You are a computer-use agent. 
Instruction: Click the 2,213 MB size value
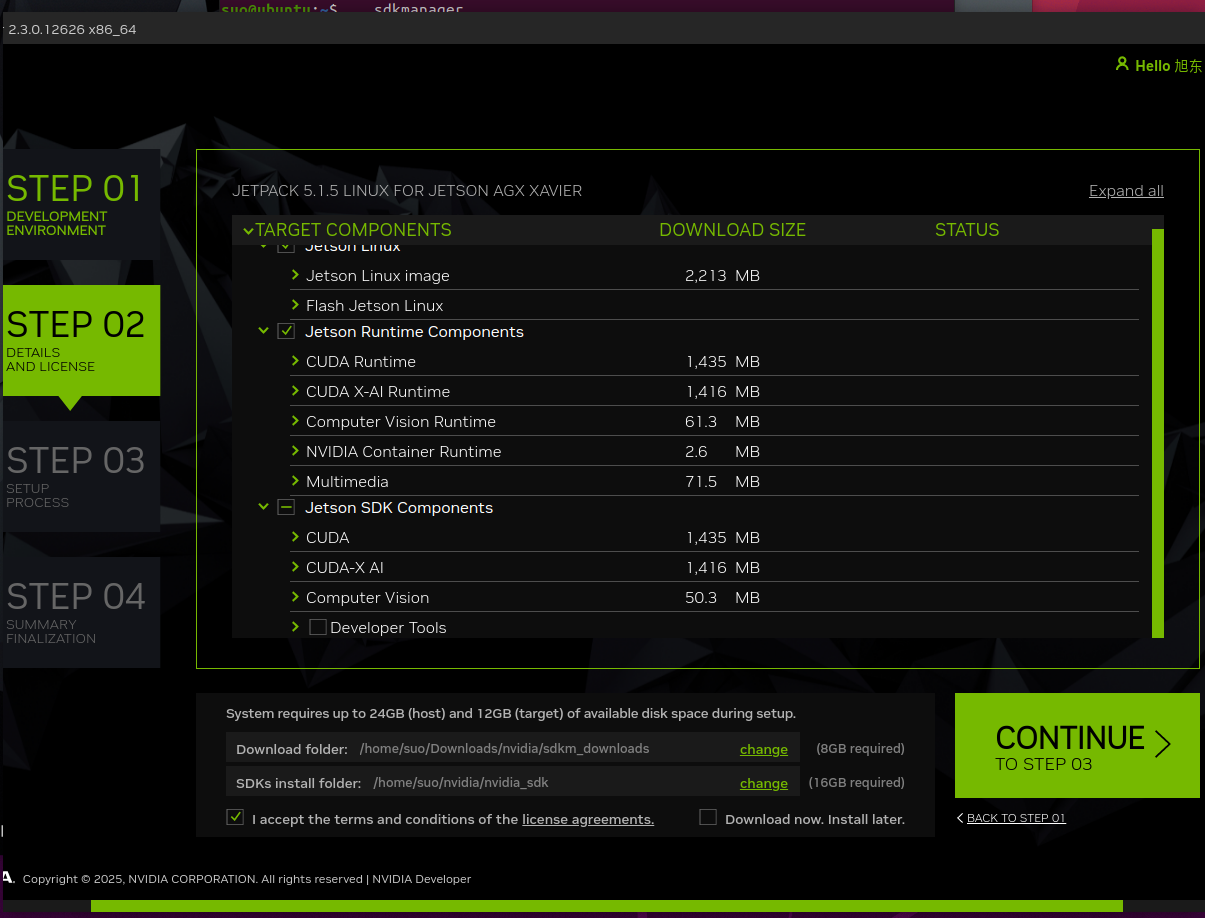tap(723, 275)
